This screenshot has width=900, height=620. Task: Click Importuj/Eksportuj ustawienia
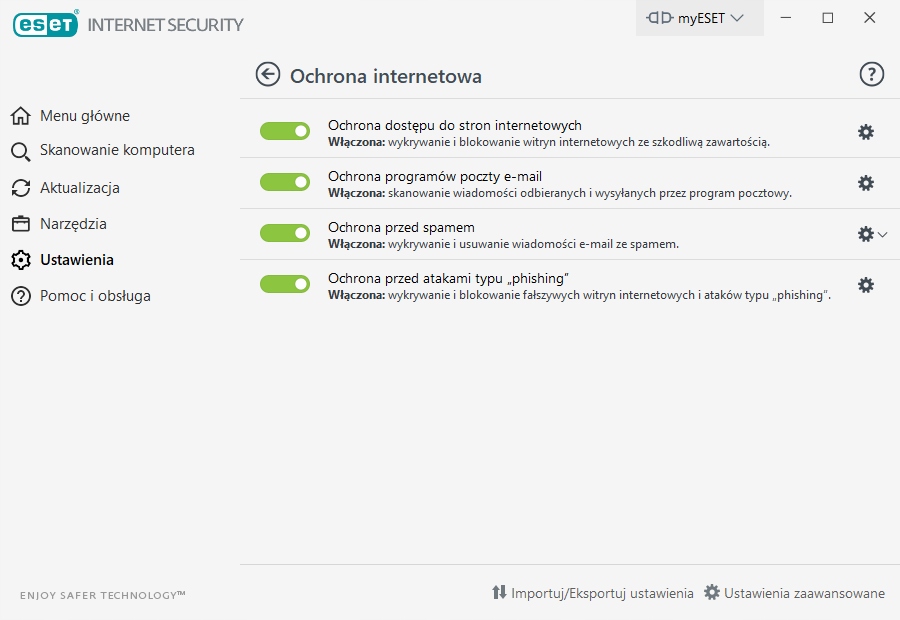[x=593, y=592]
